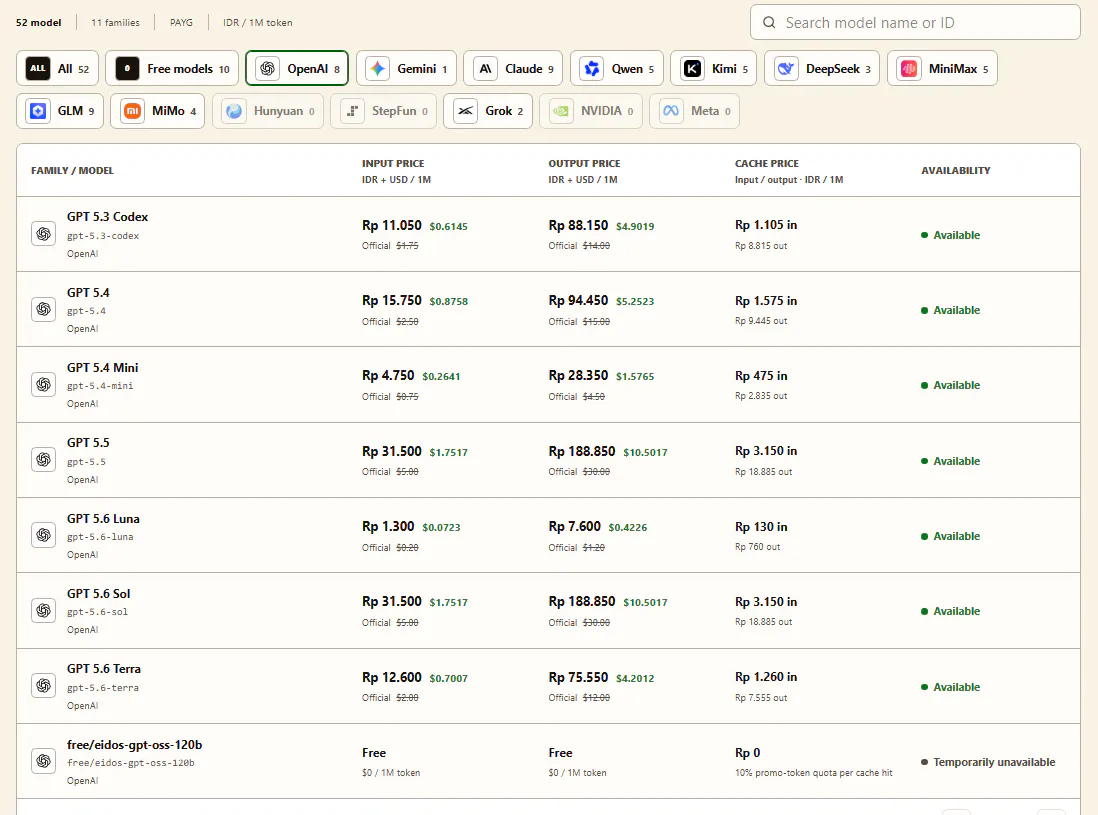
Task: Click the search model name field
Action: (915, 22)
